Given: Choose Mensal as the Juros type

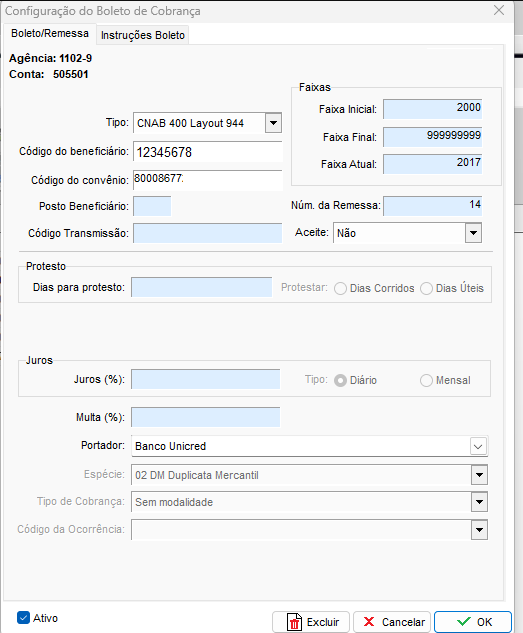Looking at the screenshot, I should click(x=427, y=380).
